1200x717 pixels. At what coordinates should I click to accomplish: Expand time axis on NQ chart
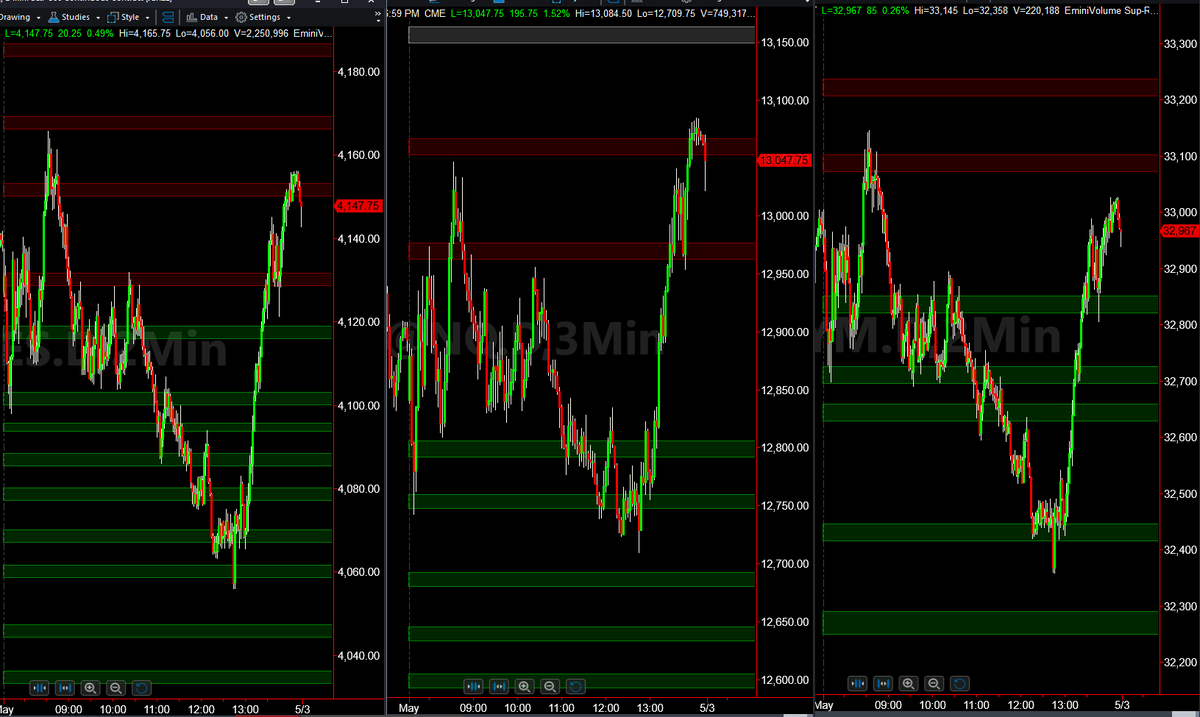(x=499, y=686)
